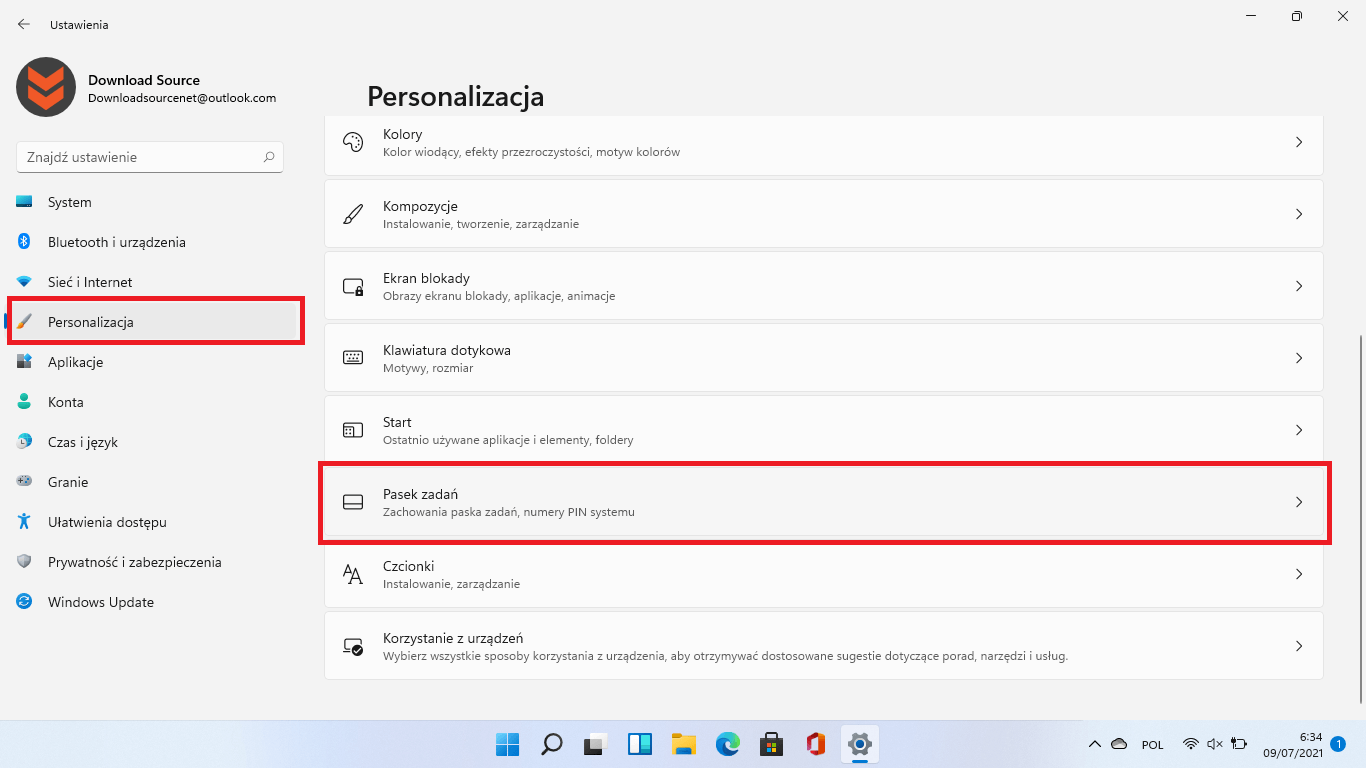
Task: Click Downloadsourcenet@outlook.com email text
Action: coord(182,98)
